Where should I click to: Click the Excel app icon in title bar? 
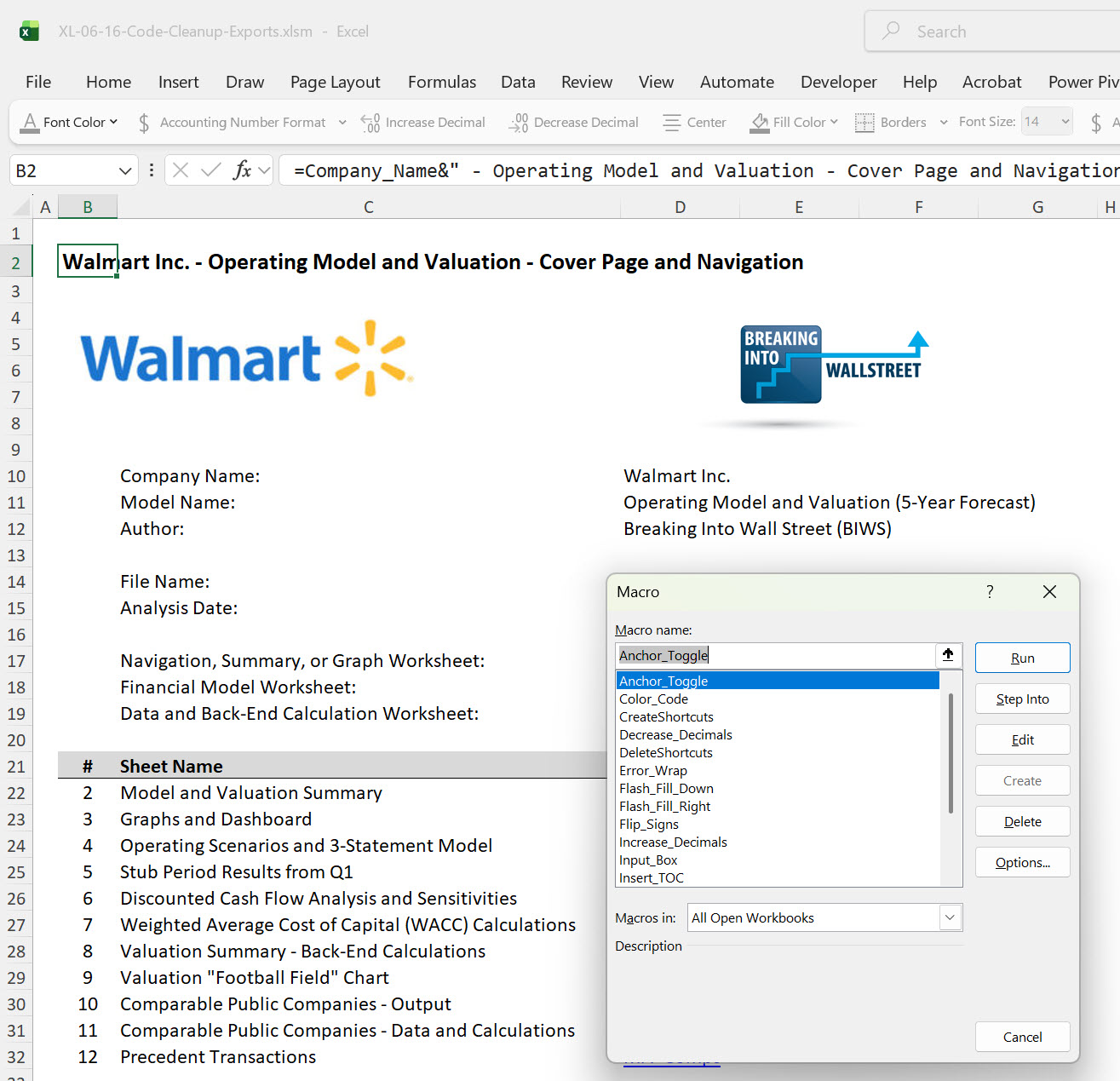(x=29, y=32)
